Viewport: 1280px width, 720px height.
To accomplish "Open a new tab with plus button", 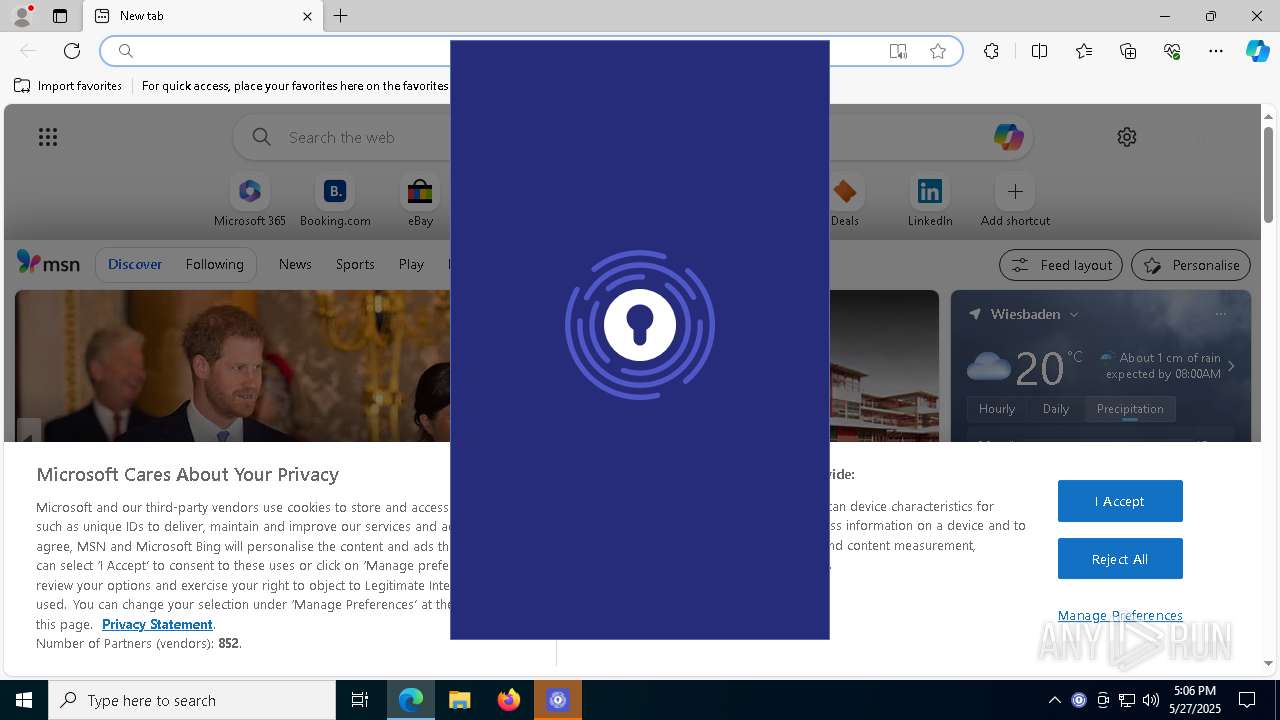I will tap(341, 16).
